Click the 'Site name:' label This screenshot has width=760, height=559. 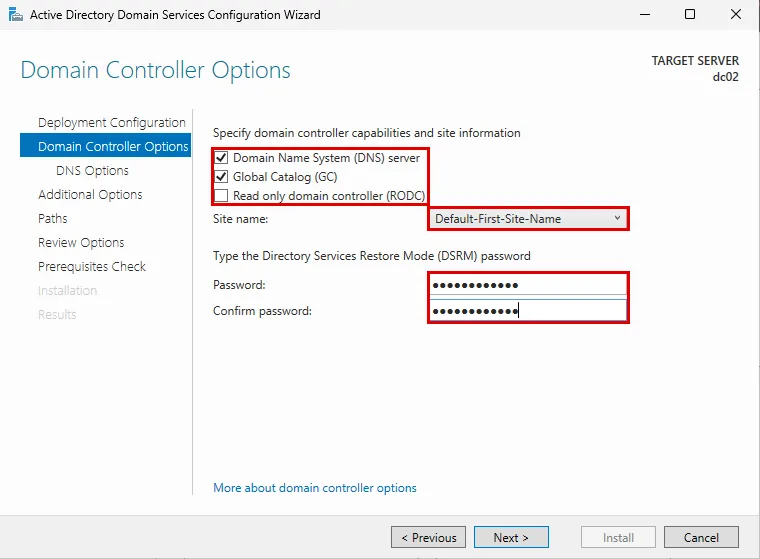240,219
